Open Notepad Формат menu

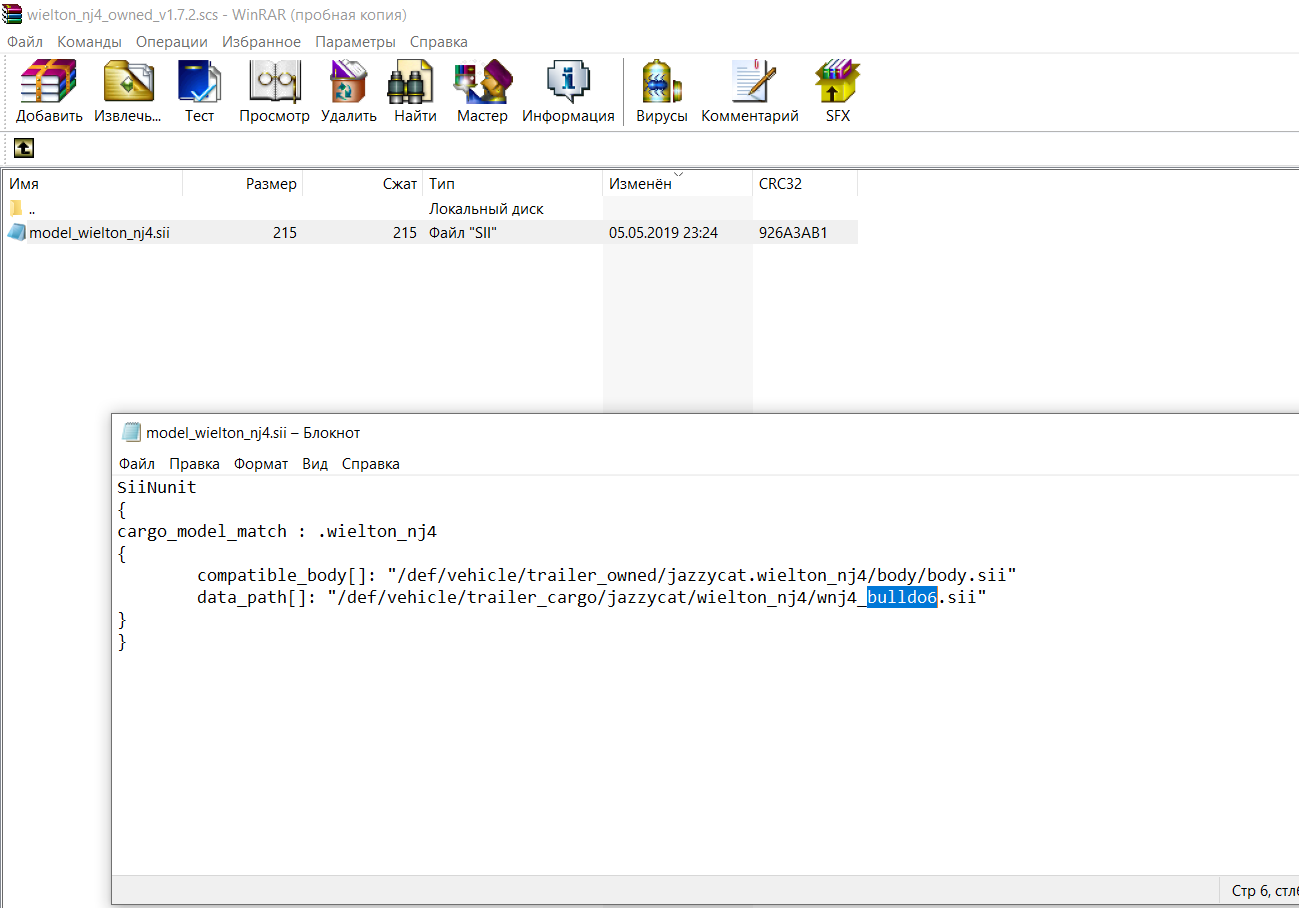pyautogui.click(x=261, y=464)
